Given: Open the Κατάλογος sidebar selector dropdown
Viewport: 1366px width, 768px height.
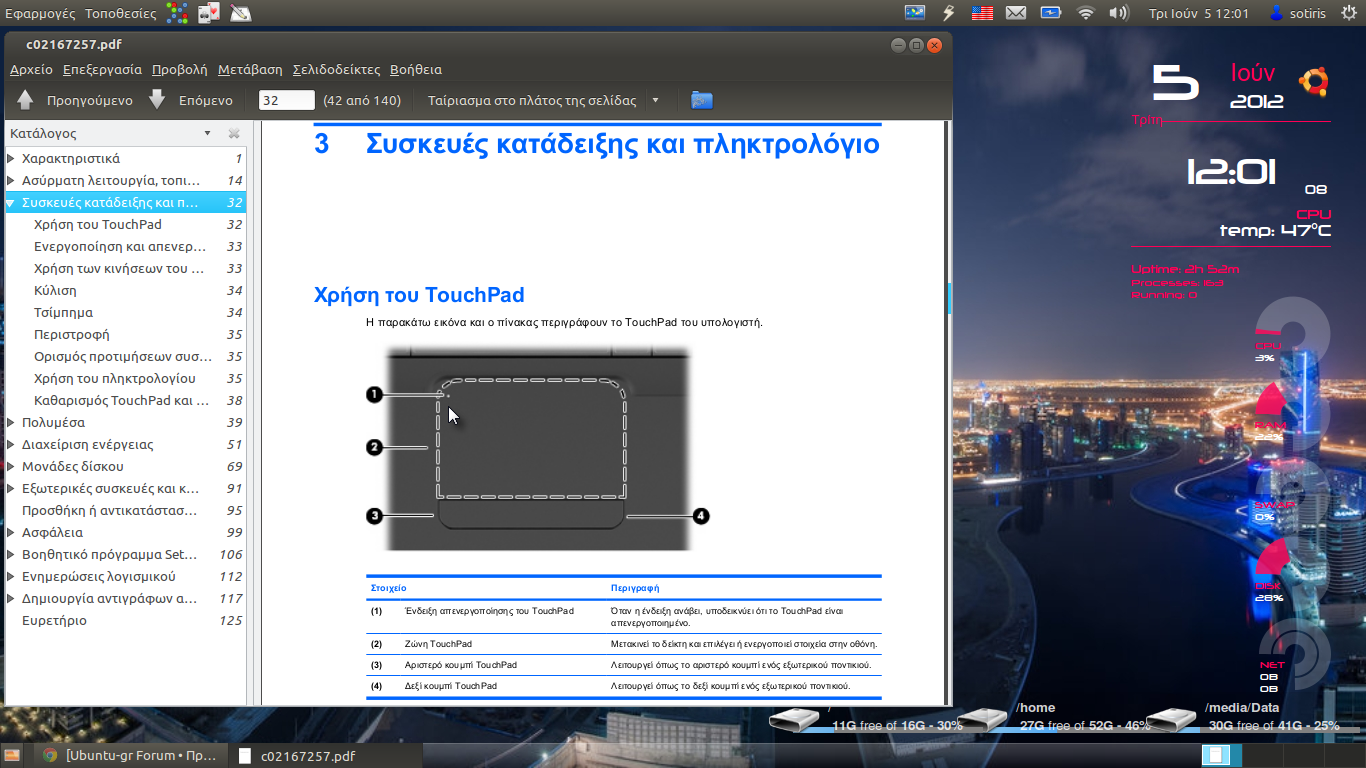Looking at the screenshot, I should (207, 134).
